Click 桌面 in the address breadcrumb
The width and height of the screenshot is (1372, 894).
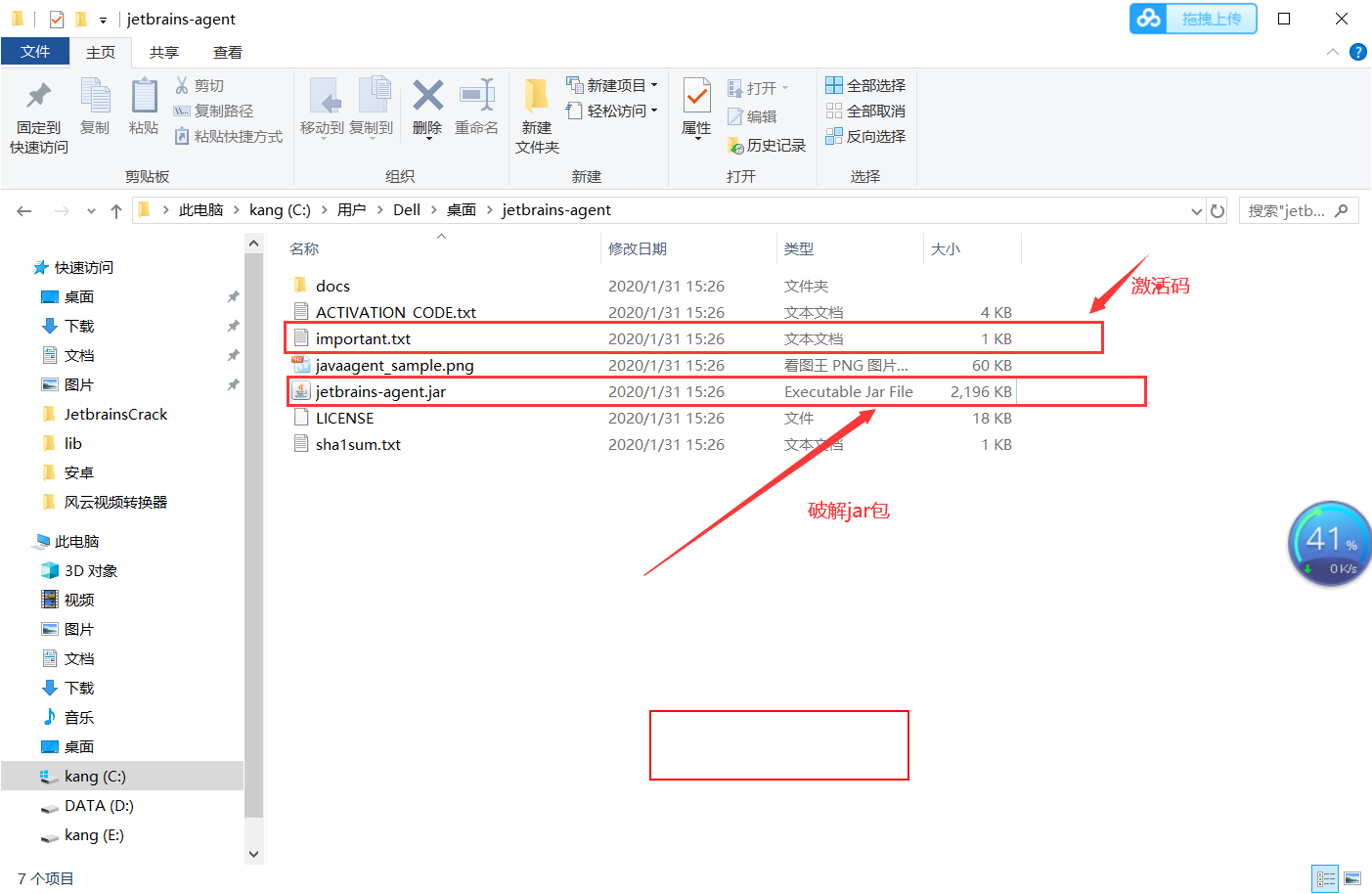tap(462, 210)
